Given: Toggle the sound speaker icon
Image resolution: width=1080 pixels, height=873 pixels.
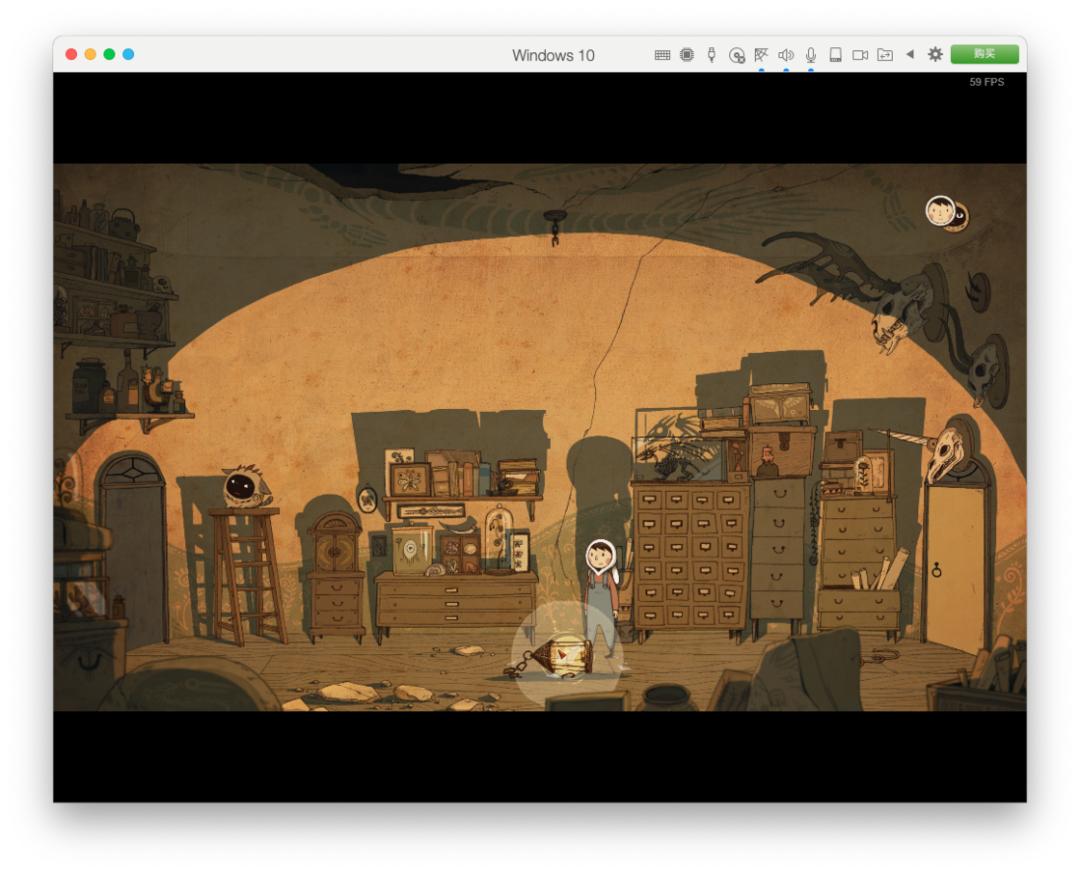Looking at the screenshot, I should pyautogui.click(x=786, y=55).
